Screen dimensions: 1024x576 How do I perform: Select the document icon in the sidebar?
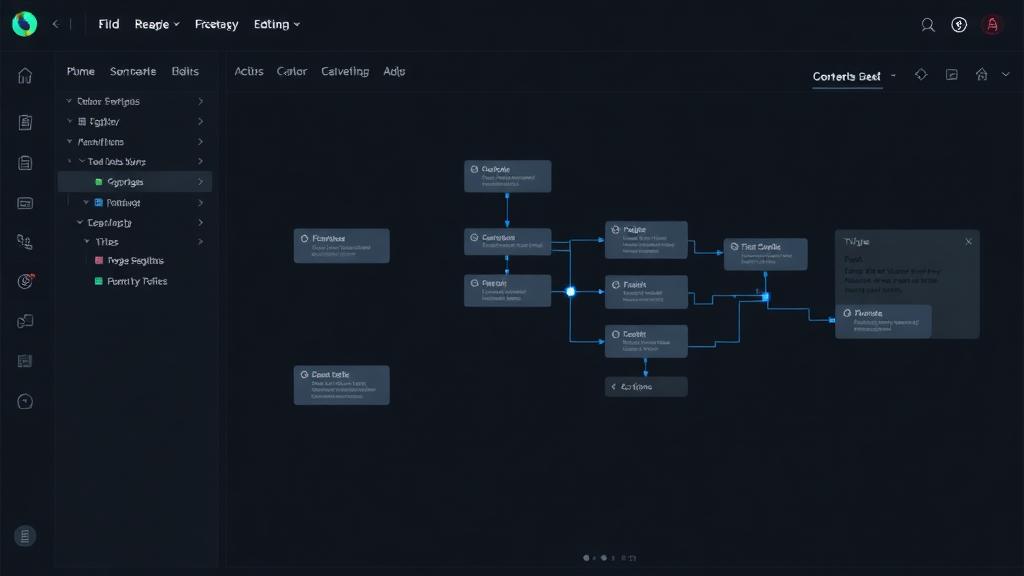point(25,122)
